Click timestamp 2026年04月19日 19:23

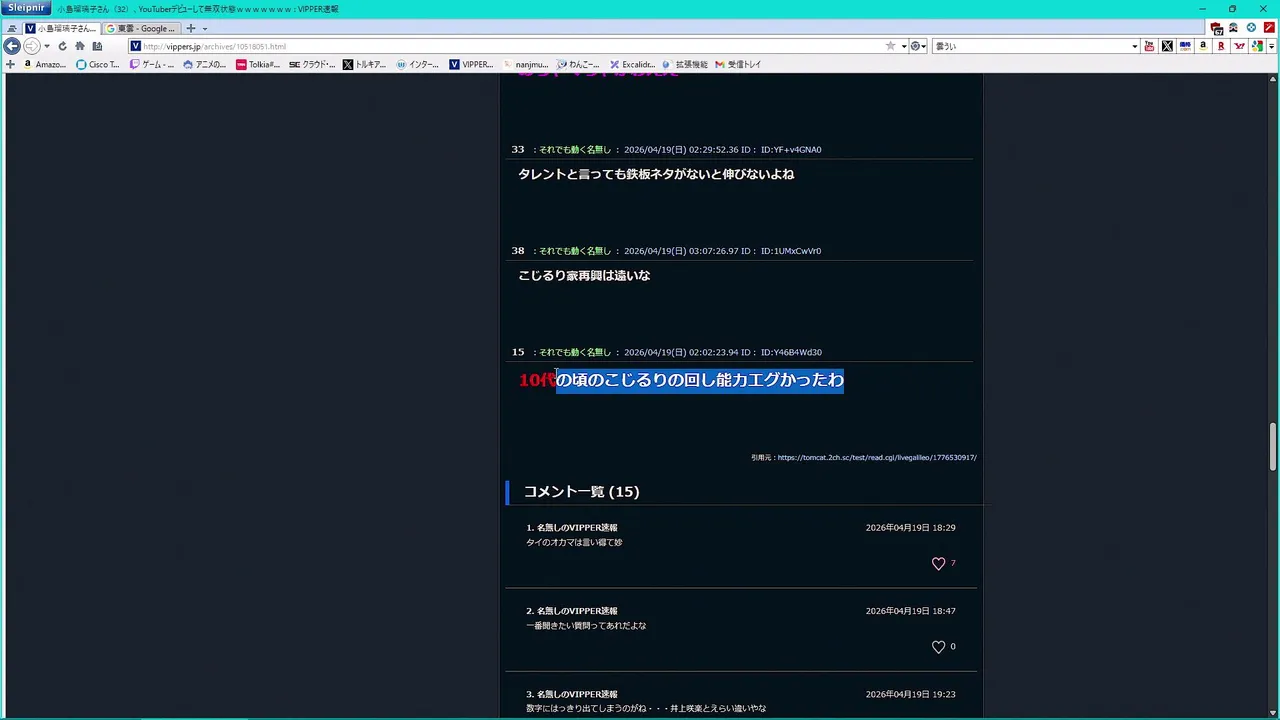point(910,694)
